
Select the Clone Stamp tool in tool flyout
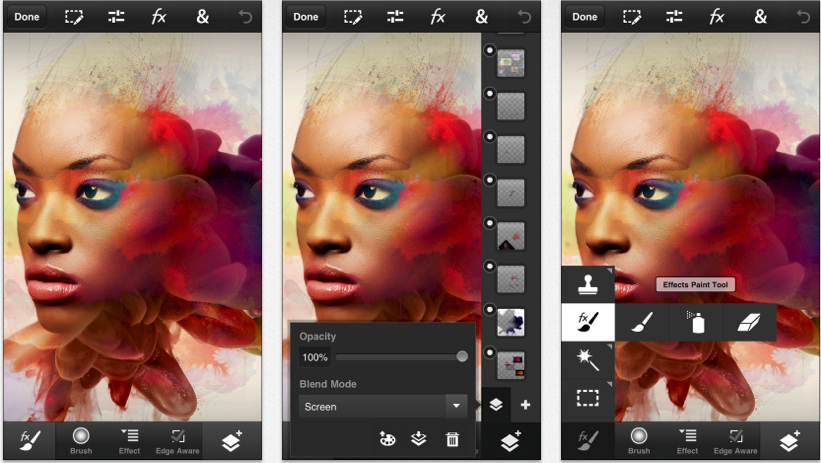[587, 284]
